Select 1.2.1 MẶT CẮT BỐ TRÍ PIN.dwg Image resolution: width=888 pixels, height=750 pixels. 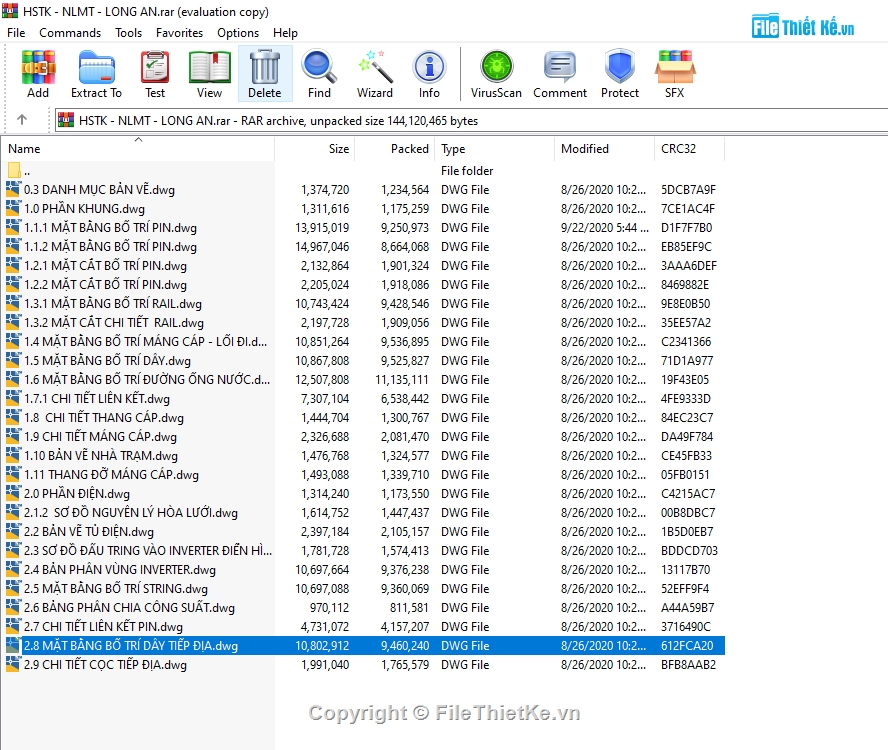coord(105,265)
